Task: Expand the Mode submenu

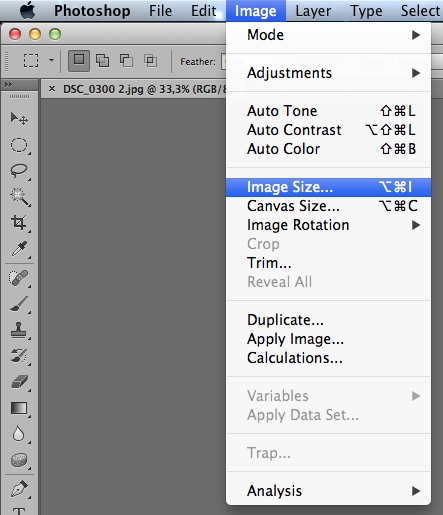Action: pyautogui.click(x=328, y=35)
